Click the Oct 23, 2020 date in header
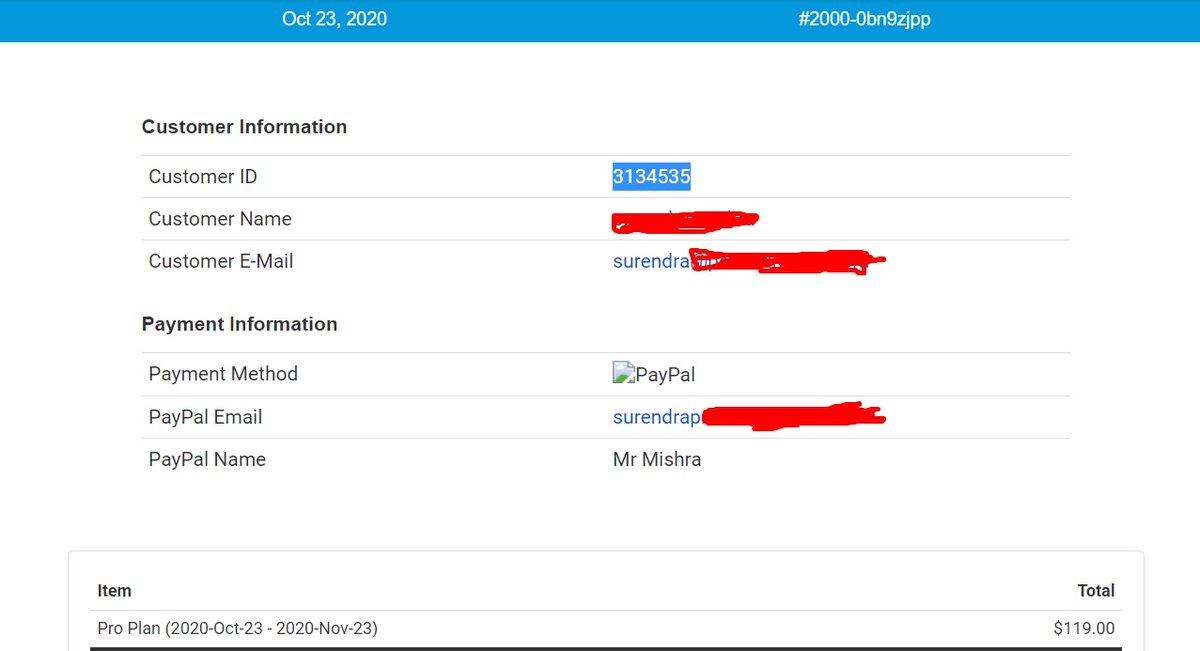The width and height of the screenshot is (1200, 651). [334, 19]
